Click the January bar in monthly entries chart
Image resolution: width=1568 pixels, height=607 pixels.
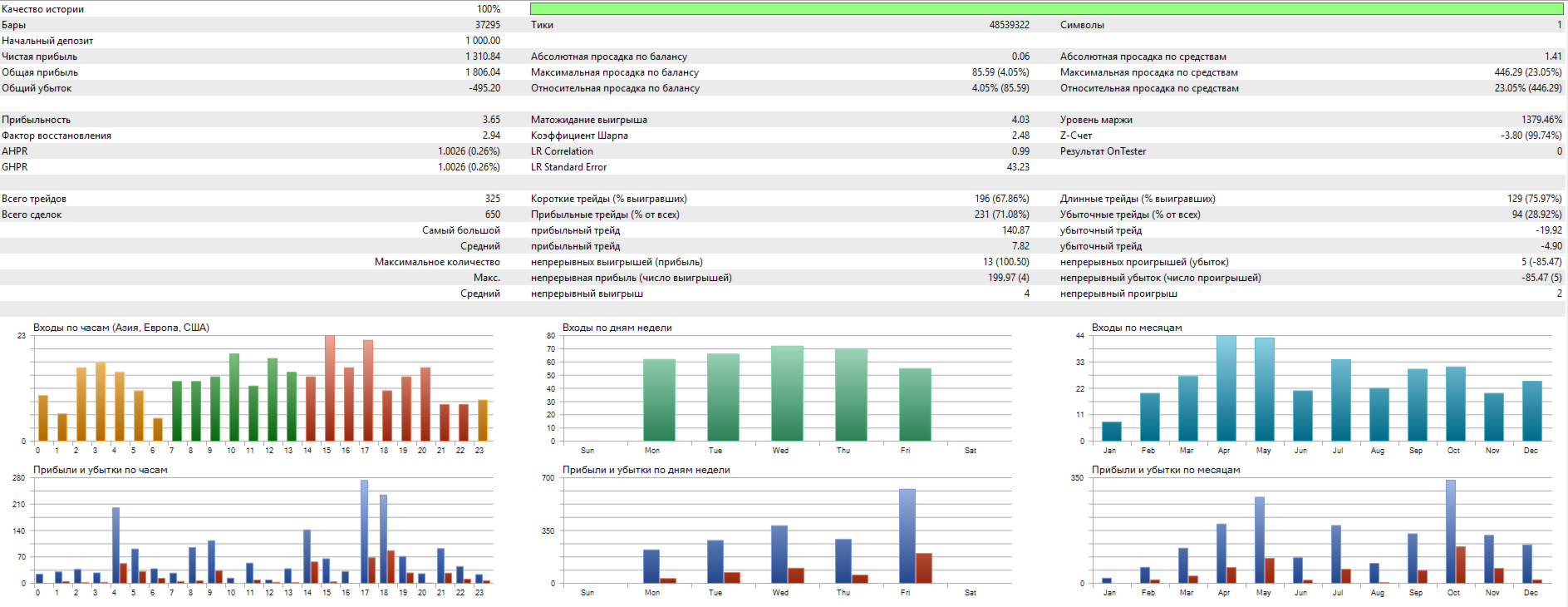coord(1111,432)
